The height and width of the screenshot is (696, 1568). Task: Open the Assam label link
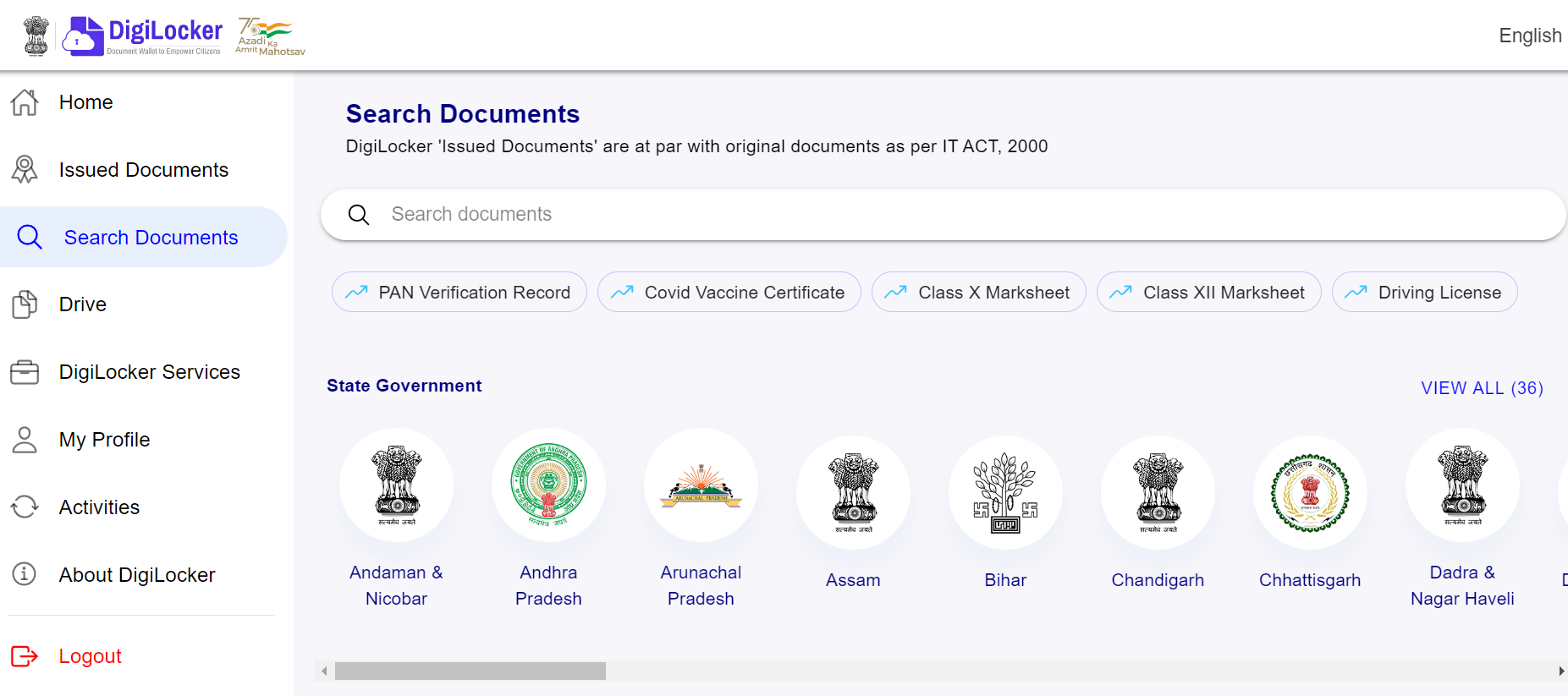point(854,580)
